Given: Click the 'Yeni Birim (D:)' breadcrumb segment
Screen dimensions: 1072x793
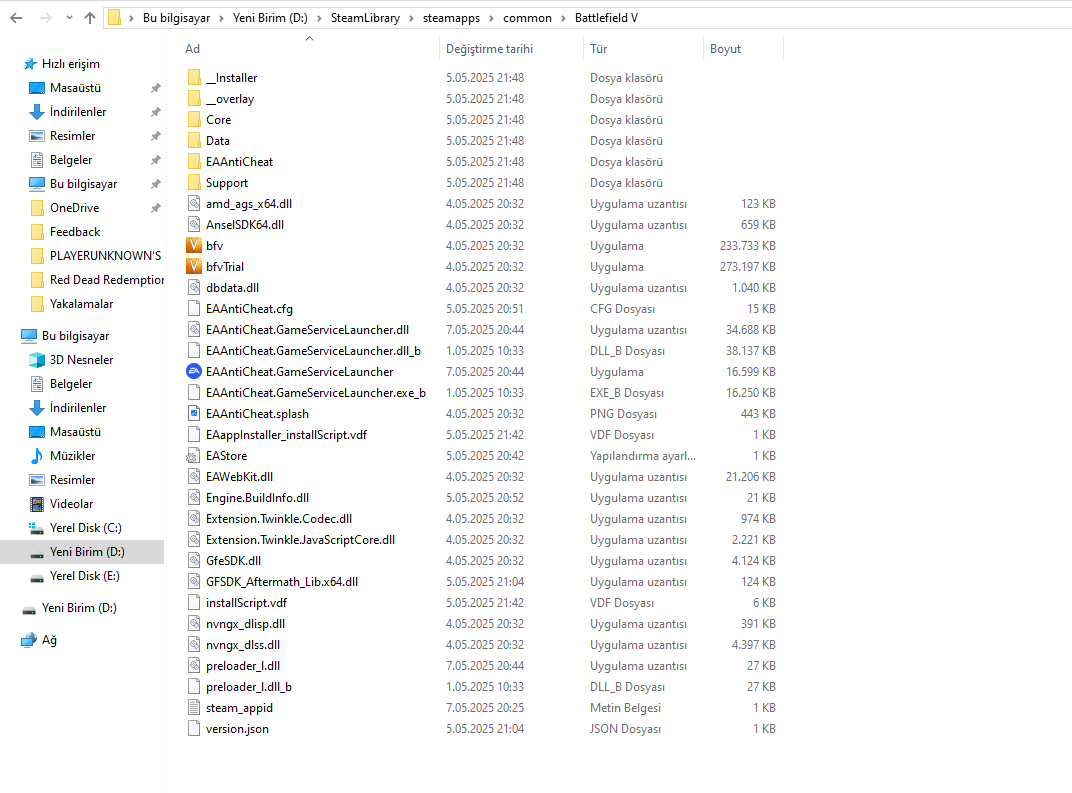Looking at the screenshot, I should click(270, 18).
